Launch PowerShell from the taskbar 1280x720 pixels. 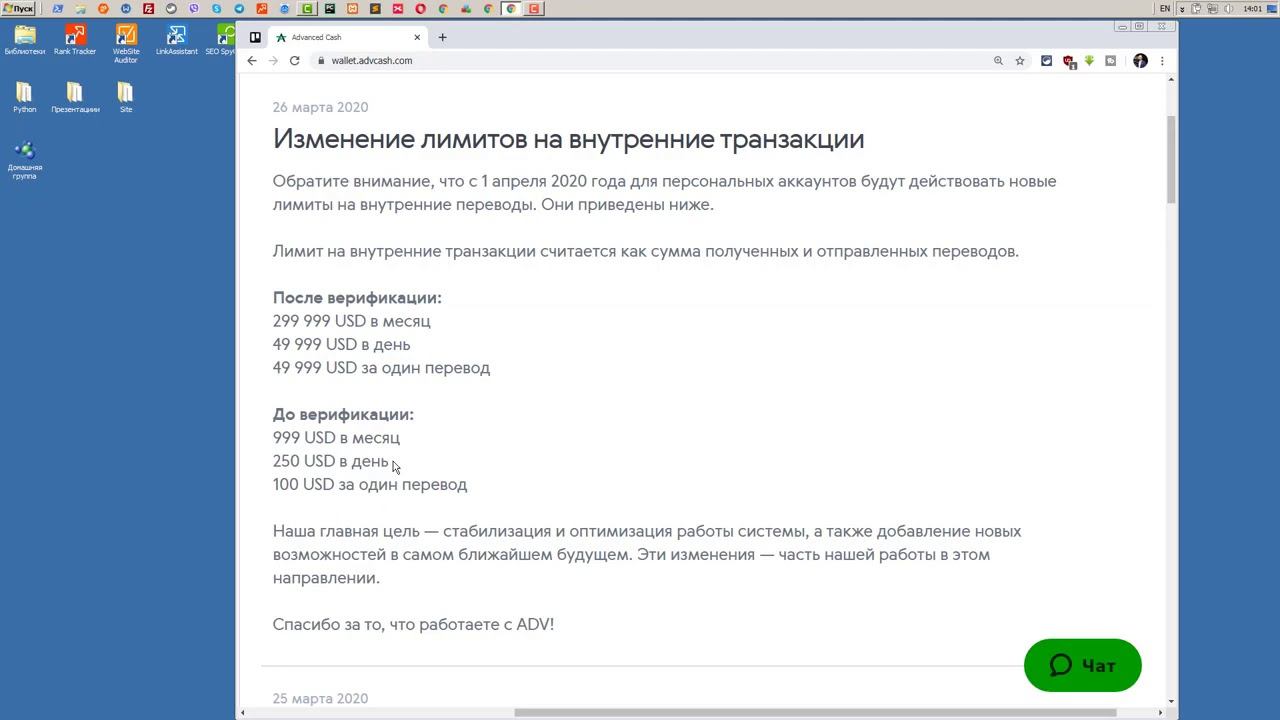(x=57, y=9)
